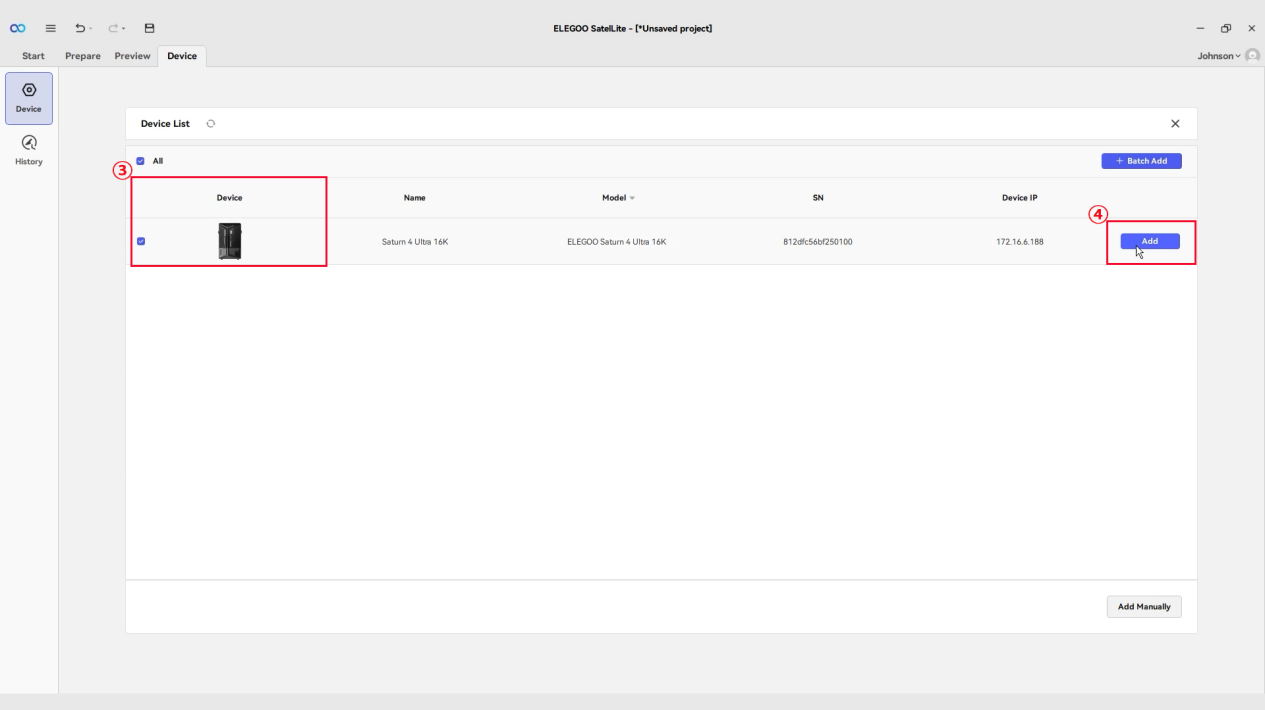Screen dimensions: 1265x710
Task: Select the model cell ELEGOO Saturn 4 Ultra 16K
Action: point(617,242)
